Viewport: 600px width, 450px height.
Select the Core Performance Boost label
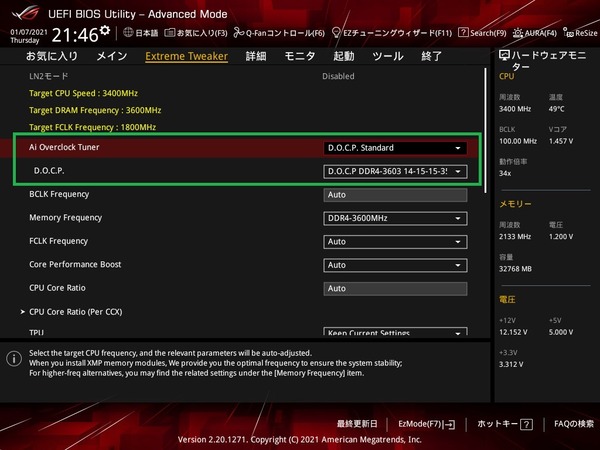pos(75,264)
